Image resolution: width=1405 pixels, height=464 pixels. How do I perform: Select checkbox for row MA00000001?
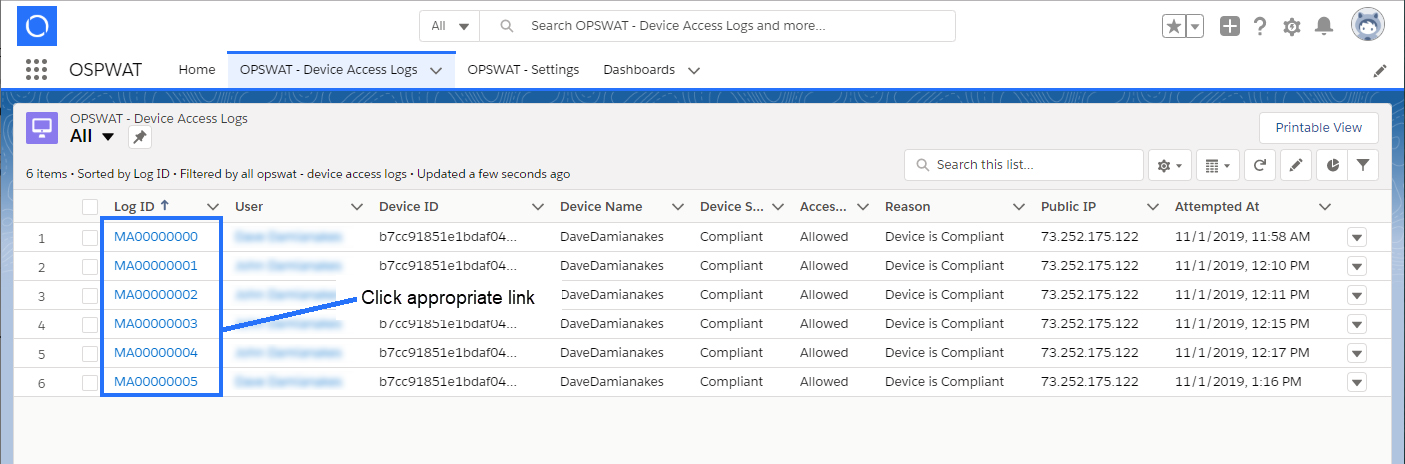[x=90, y=267]
